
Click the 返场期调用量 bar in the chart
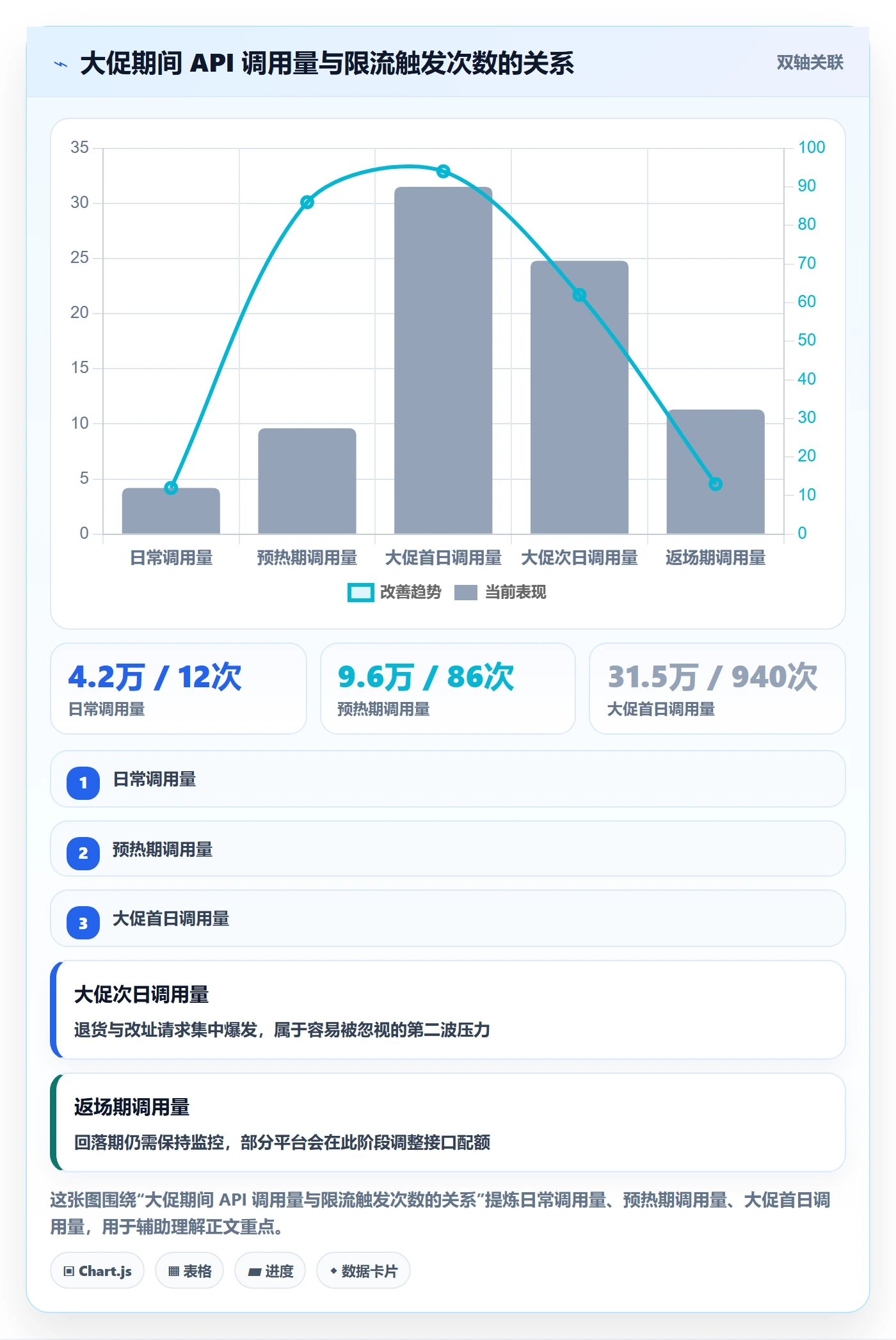click(716, 472)
